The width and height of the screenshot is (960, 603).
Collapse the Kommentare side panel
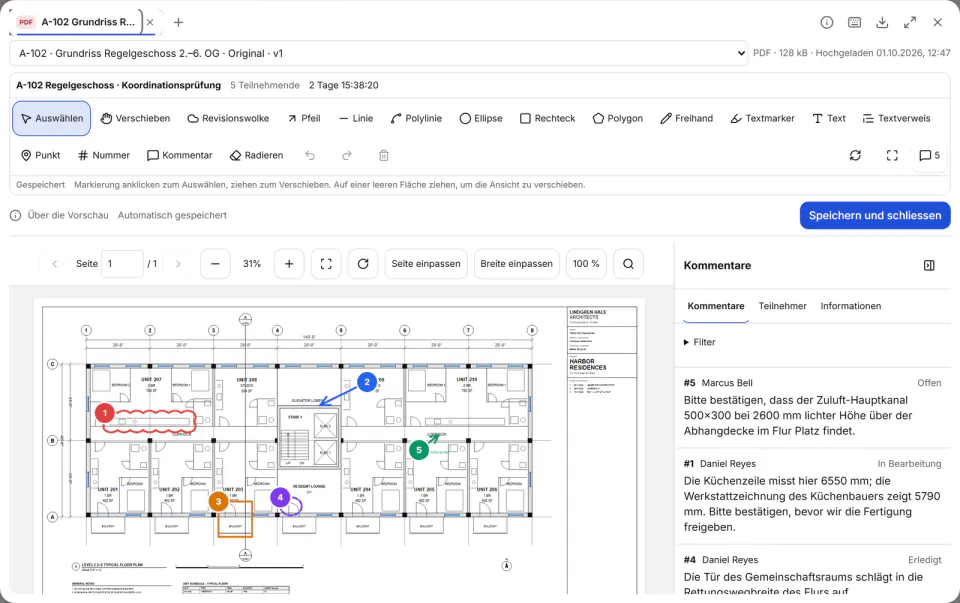click(x=929, y=265)
